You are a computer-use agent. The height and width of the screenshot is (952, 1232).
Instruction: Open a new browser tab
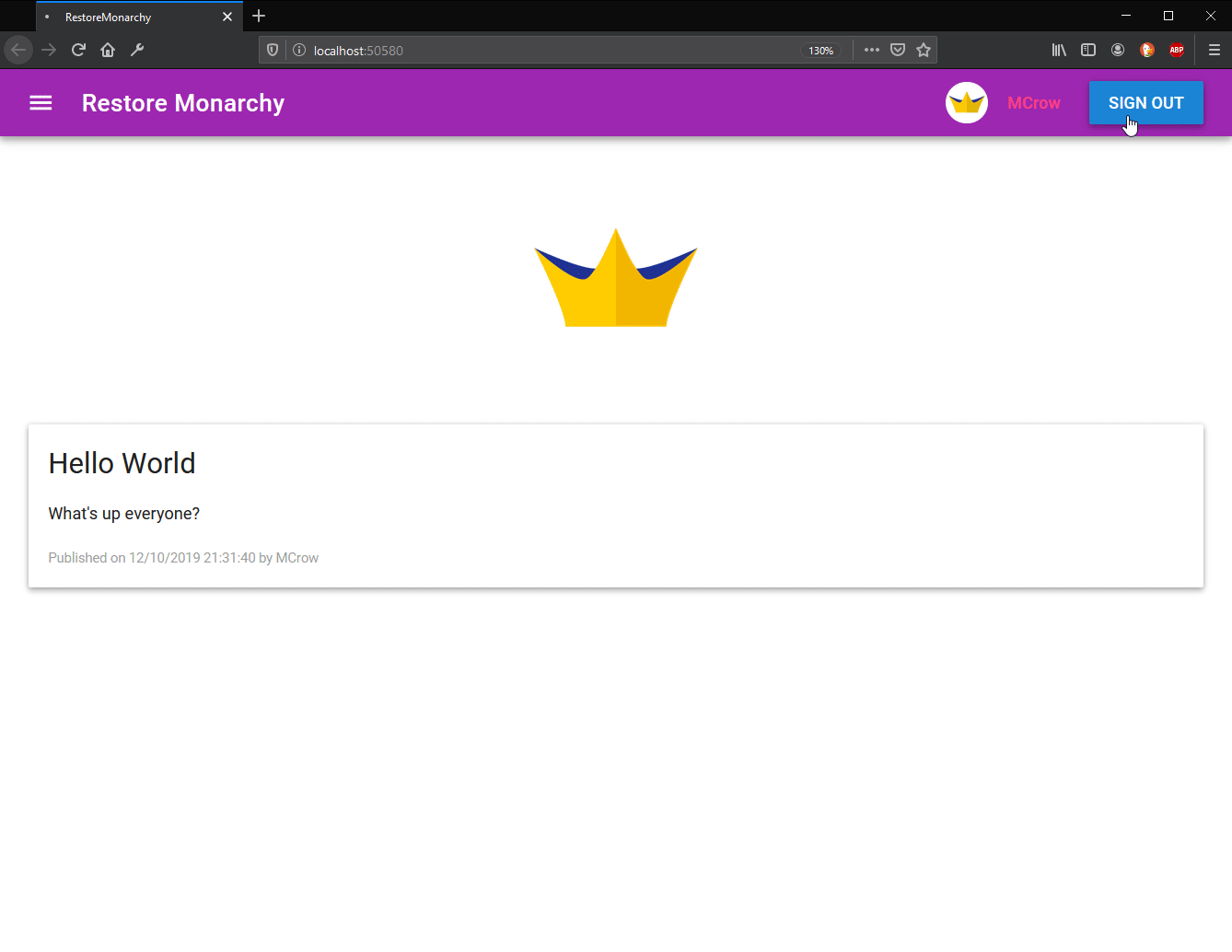[x=259, y=16]
